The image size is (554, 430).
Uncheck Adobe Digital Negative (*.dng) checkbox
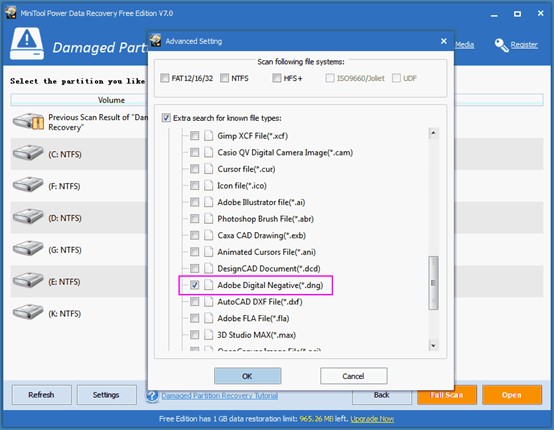pyautogui.click(x=194, y=285)
